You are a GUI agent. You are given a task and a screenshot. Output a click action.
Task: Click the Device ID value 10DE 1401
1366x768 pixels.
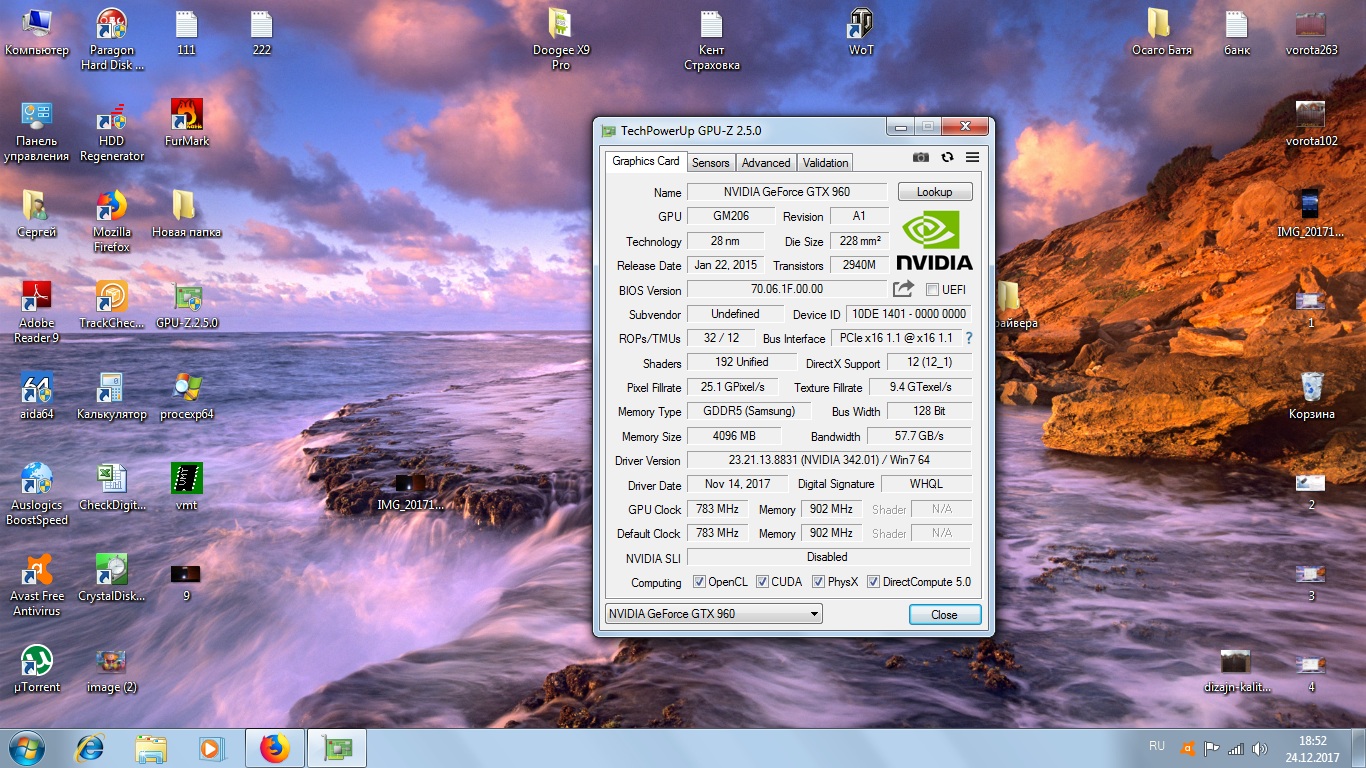point(908,314)
